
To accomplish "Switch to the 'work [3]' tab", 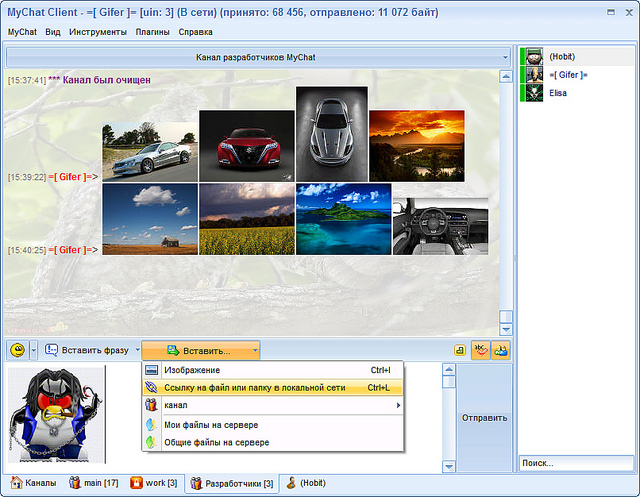I will [x=153, y=483].
